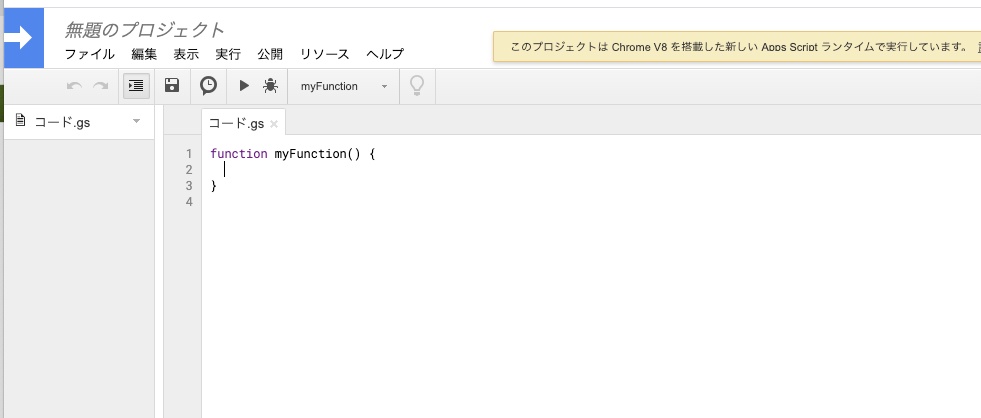Screen dimensions: 981x418
Task: Open the ファイル menu
Action: [x=89, y=54]
